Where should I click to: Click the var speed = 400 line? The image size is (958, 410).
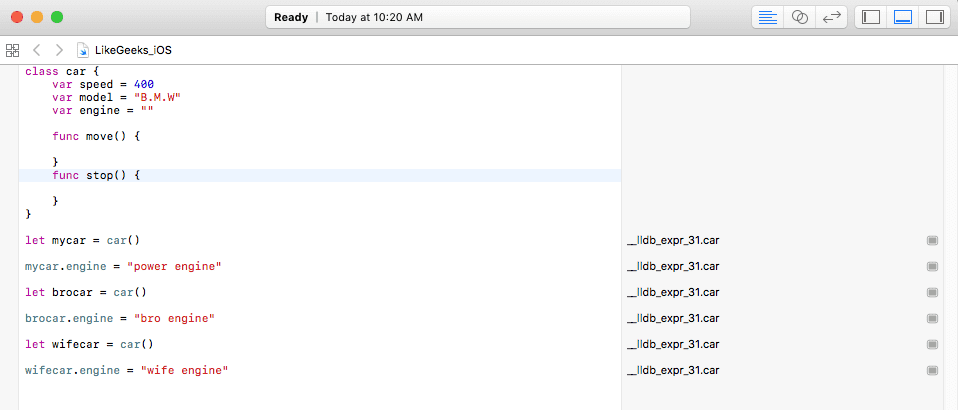(x=103, y=84)
